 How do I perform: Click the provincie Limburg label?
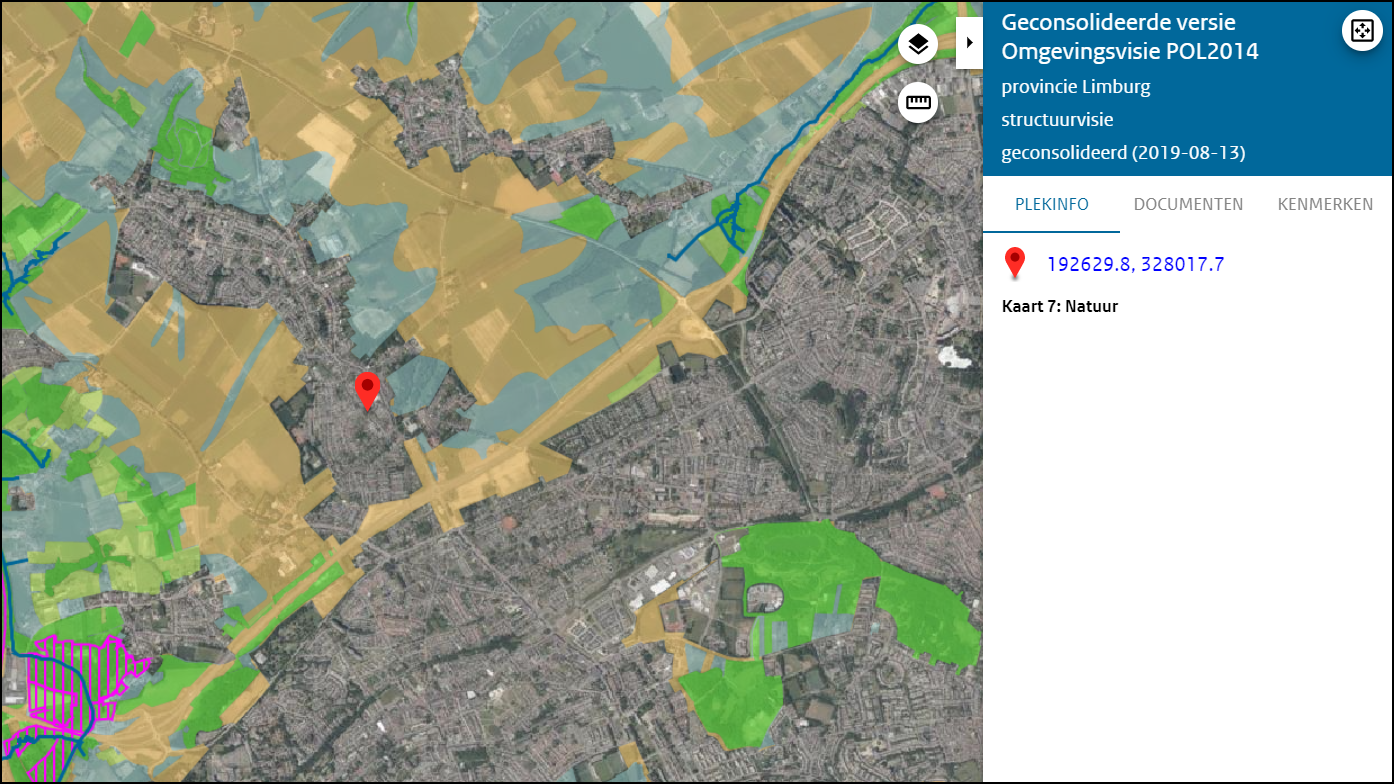coord(1076,87)
